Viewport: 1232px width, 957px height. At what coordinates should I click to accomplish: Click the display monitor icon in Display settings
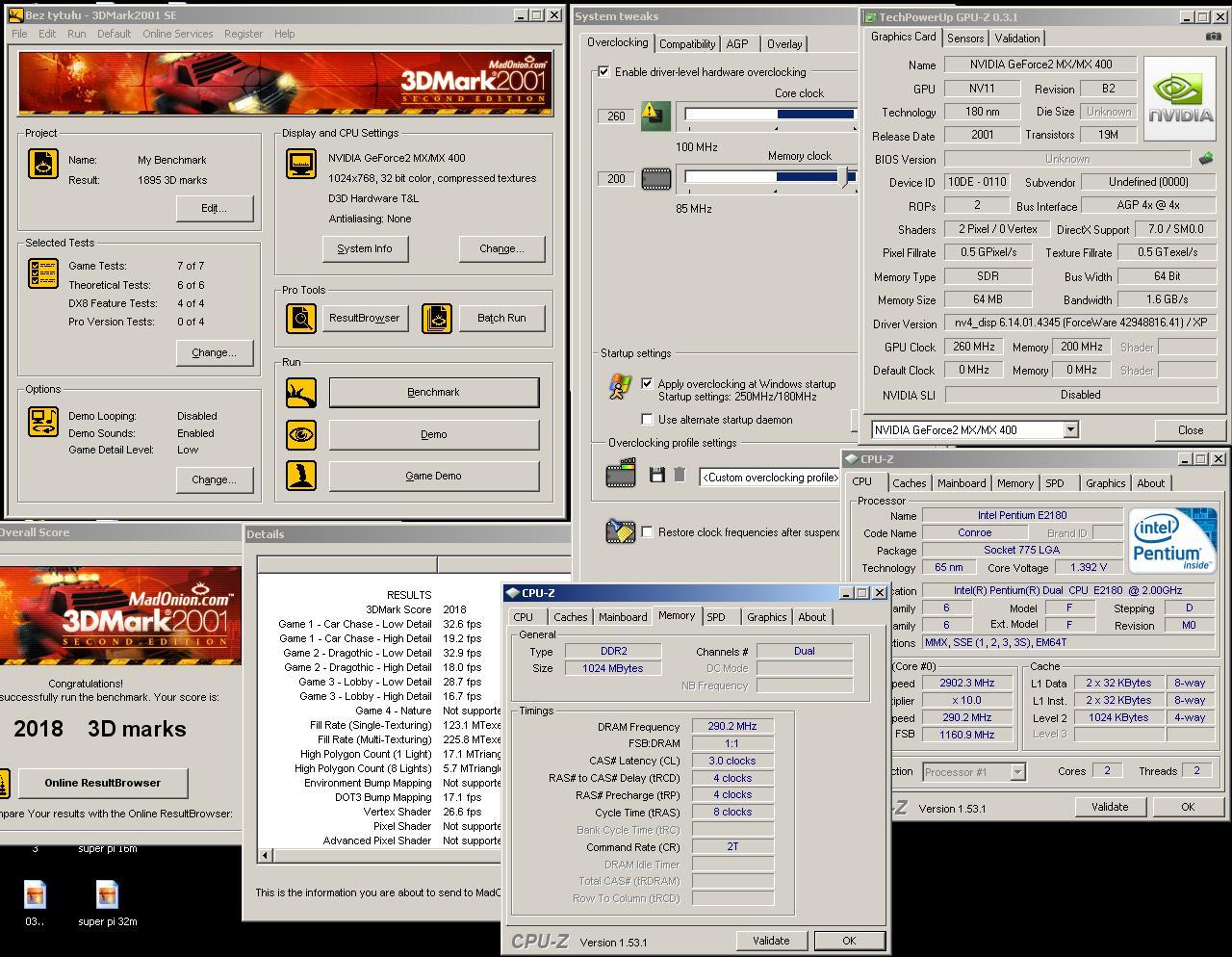click(x=301, y=163)
